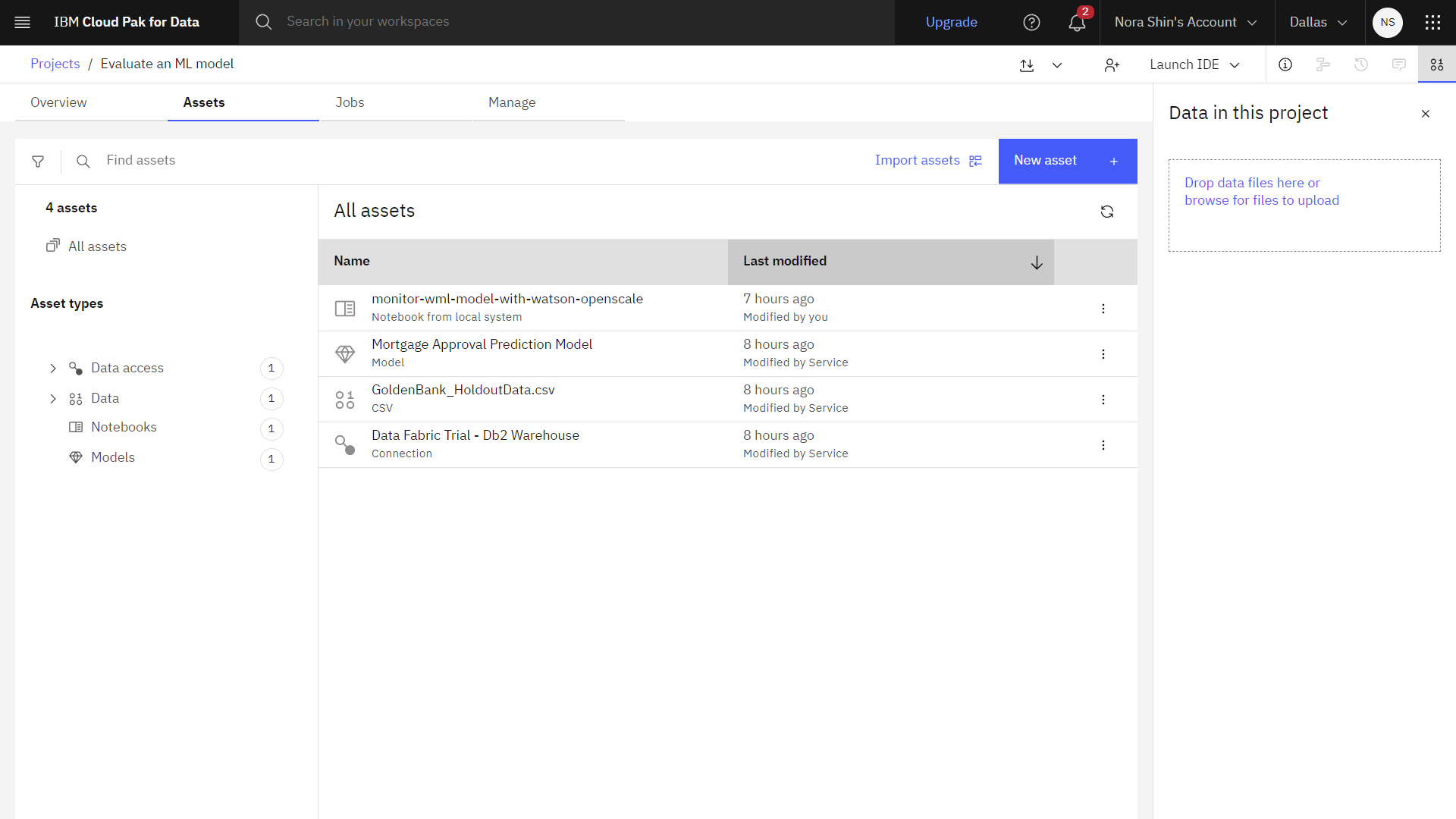Open the Dallas region dropdown
Viewport: 1456px width, 819px height.
pyautogui.click(x=1319, y=23)
